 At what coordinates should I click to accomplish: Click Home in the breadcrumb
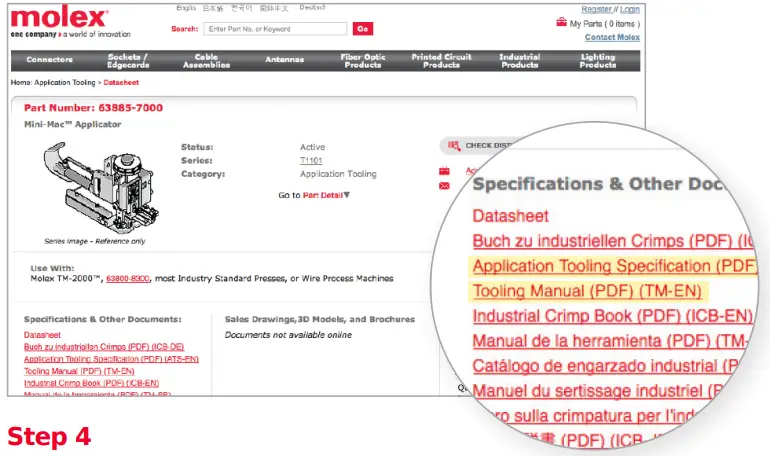[21, 82]
